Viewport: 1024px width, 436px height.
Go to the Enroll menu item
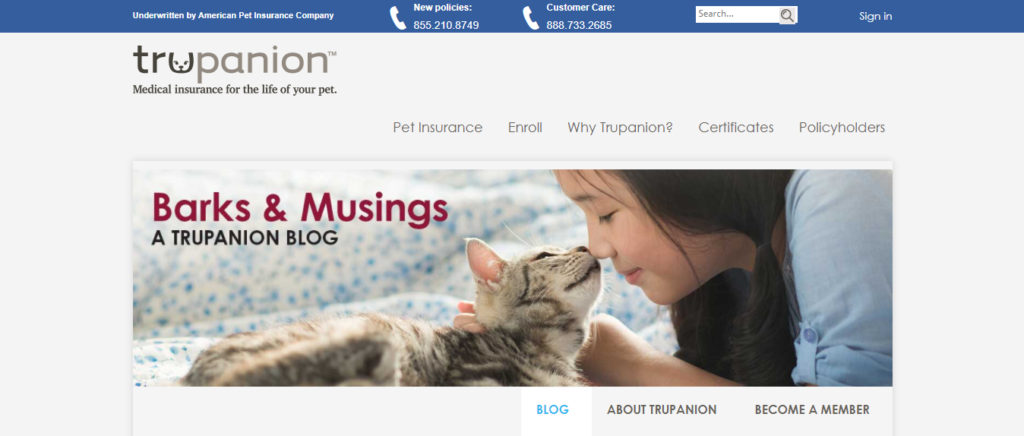point(525,127)
